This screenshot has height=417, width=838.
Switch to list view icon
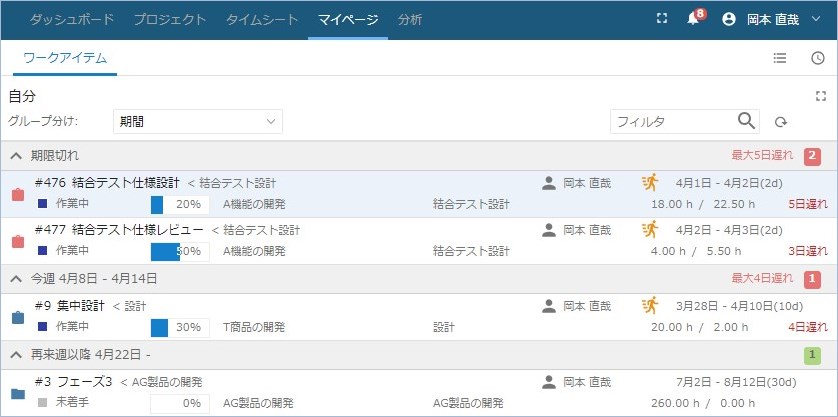click(780, 58)
